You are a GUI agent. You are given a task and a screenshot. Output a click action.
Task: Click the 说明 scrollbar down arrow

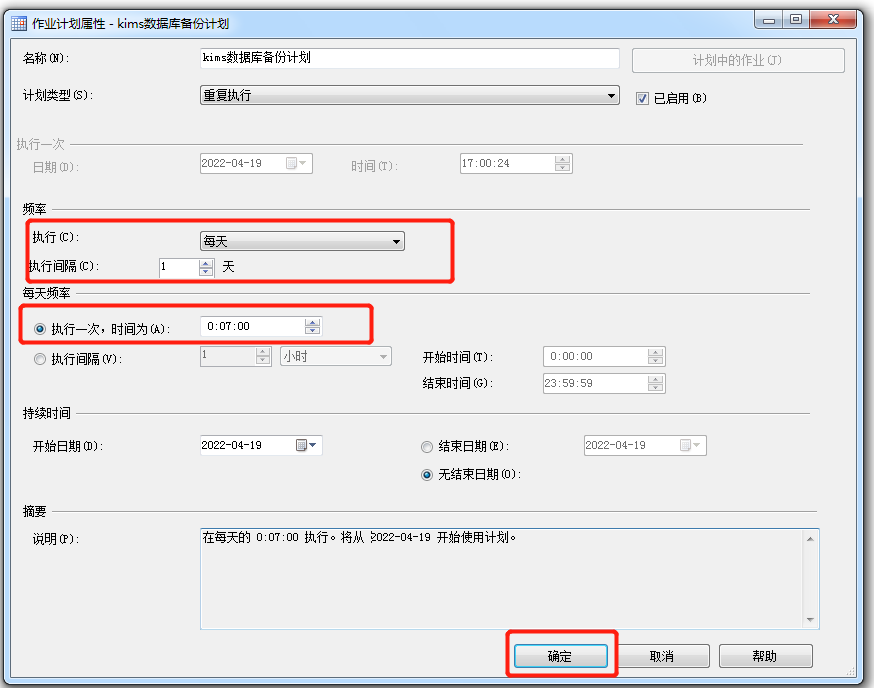tap(810, 620)
